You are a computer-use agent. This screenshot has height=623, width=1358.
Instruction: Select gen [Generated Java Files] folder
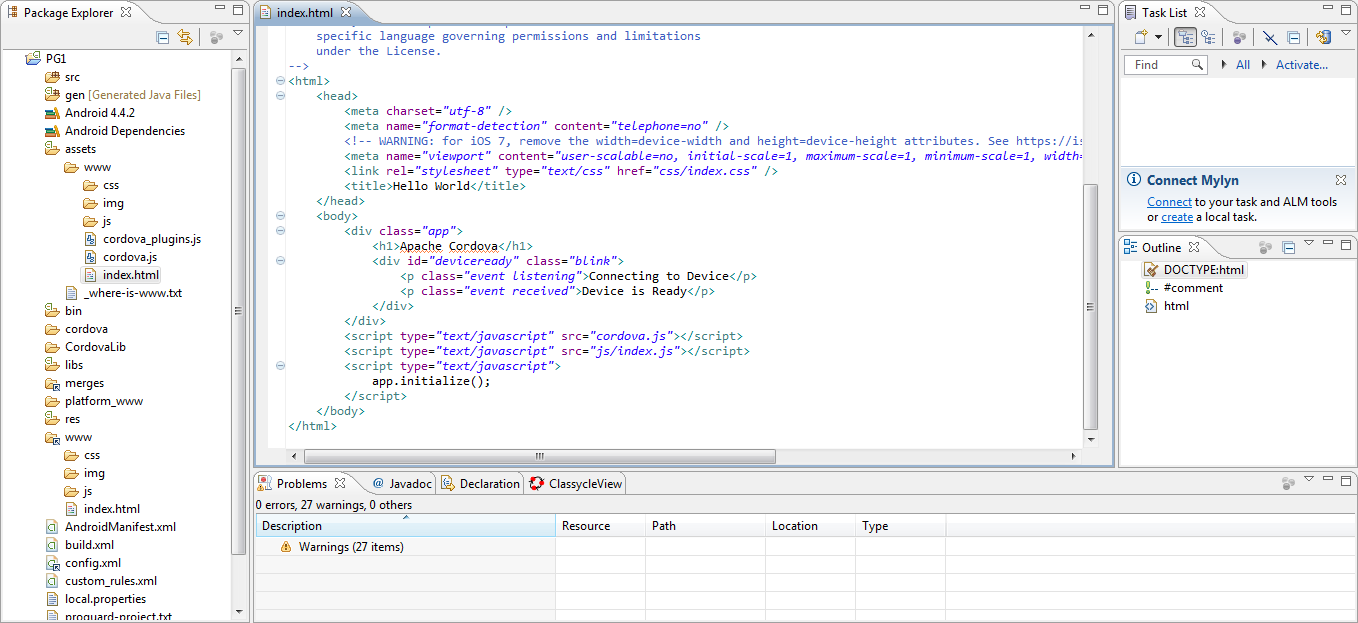pos(123,95)
